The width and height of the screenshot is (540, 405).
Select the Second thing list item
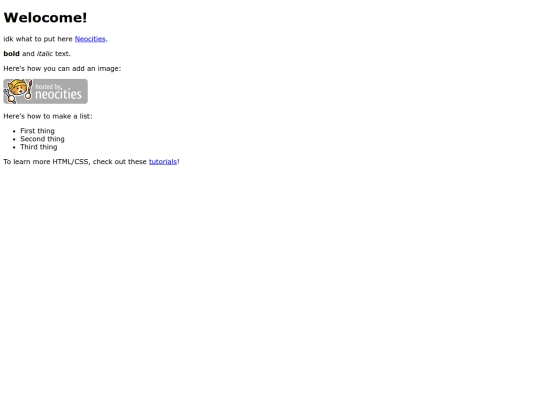42,139
